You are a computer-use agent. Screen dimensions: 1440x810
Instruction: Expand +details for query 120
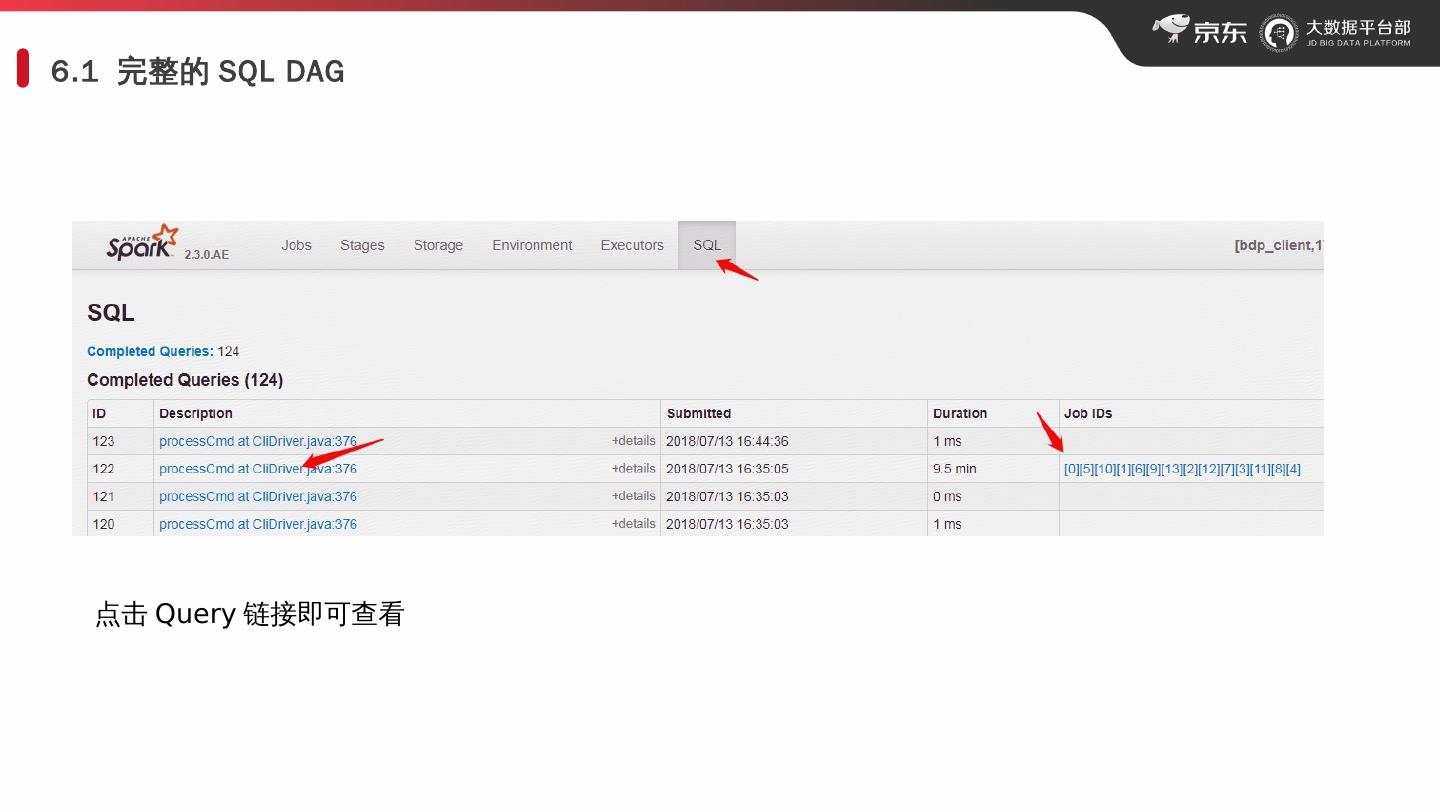[x=633, y=524]
